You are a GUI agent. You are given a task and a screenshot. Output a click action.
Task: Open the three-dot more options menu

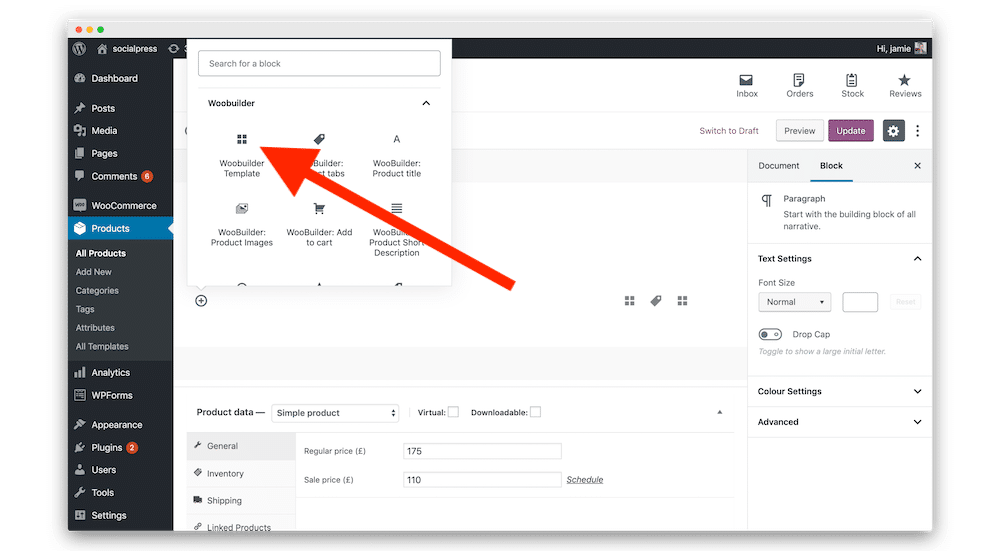point(917,131)
